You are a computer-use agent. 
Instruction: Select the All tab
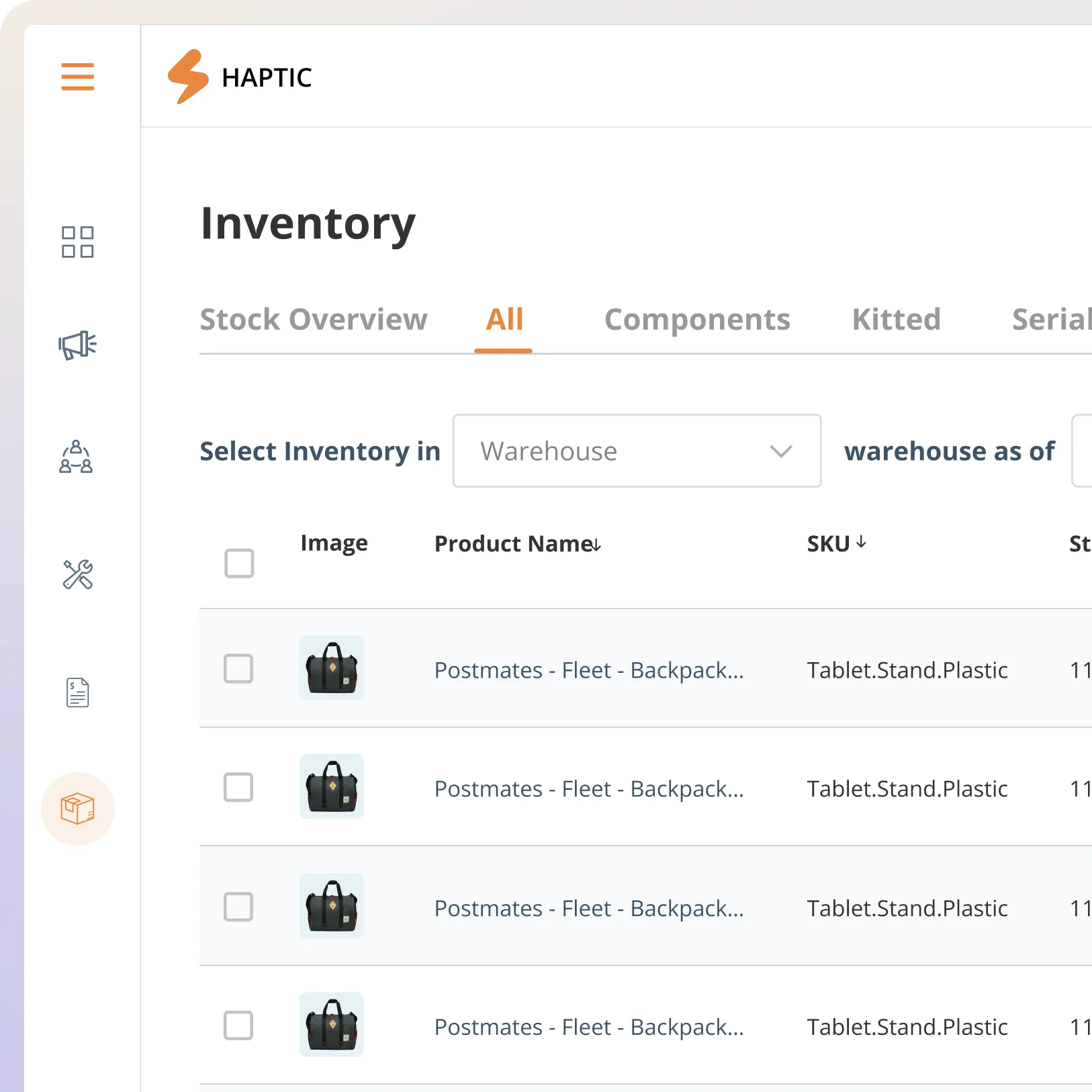(504, 319)
